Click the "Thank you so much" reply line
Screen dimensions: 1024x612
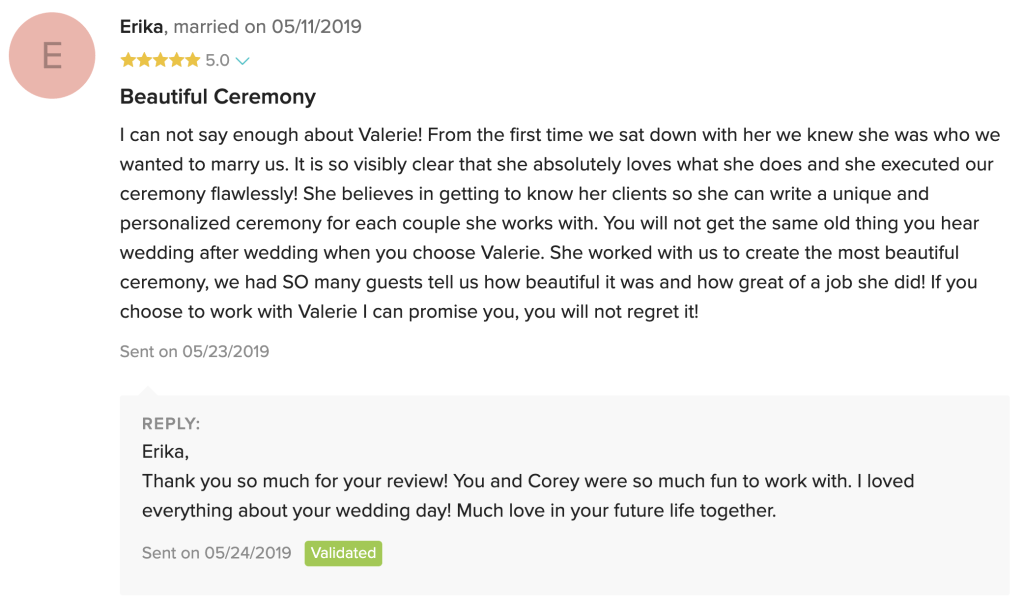point(527,481)
